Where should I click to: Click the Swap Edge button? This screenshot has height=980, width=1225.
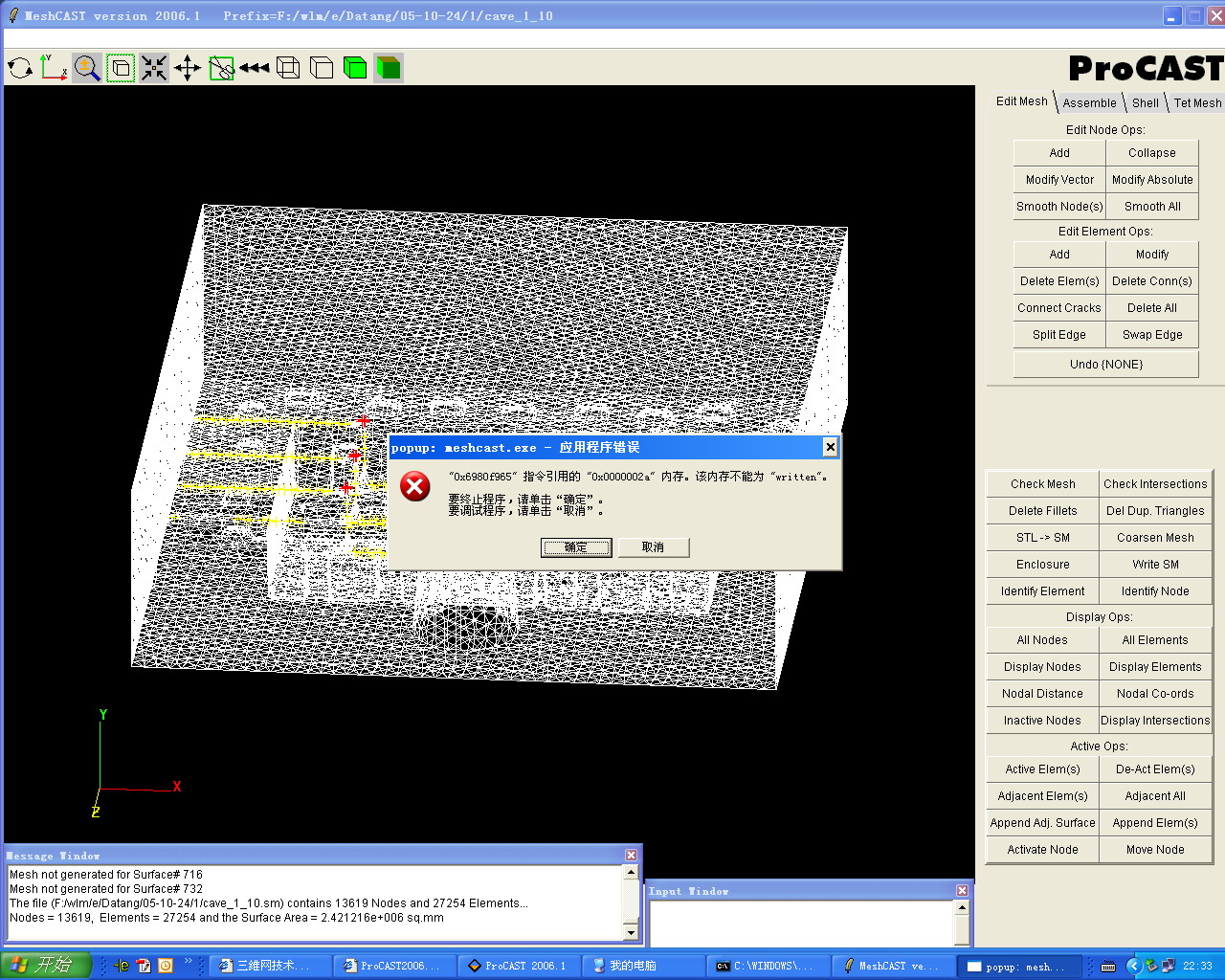(1152, 335)
